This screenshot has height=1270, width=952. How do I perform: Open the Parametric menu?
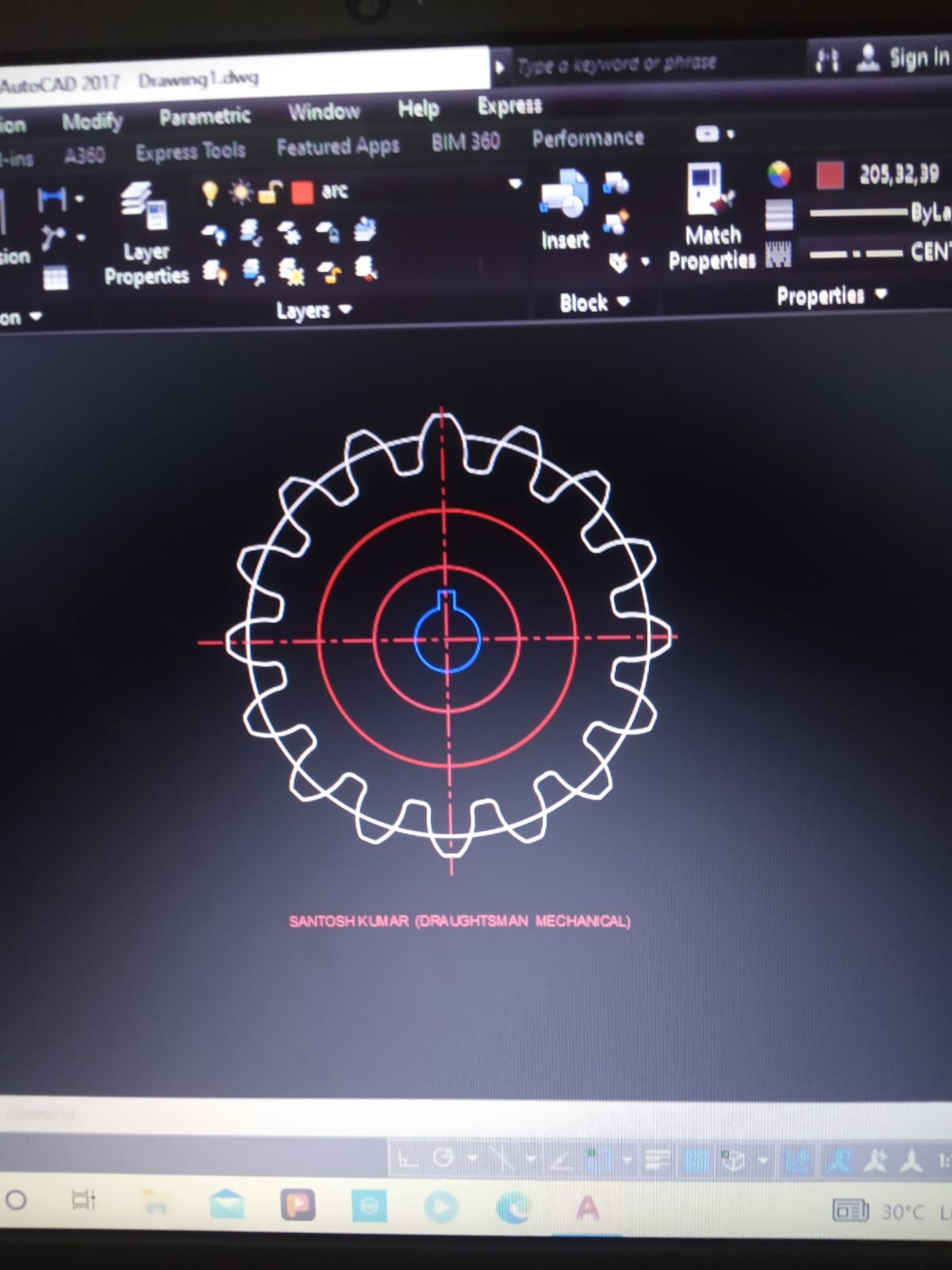tap(205, 117)
